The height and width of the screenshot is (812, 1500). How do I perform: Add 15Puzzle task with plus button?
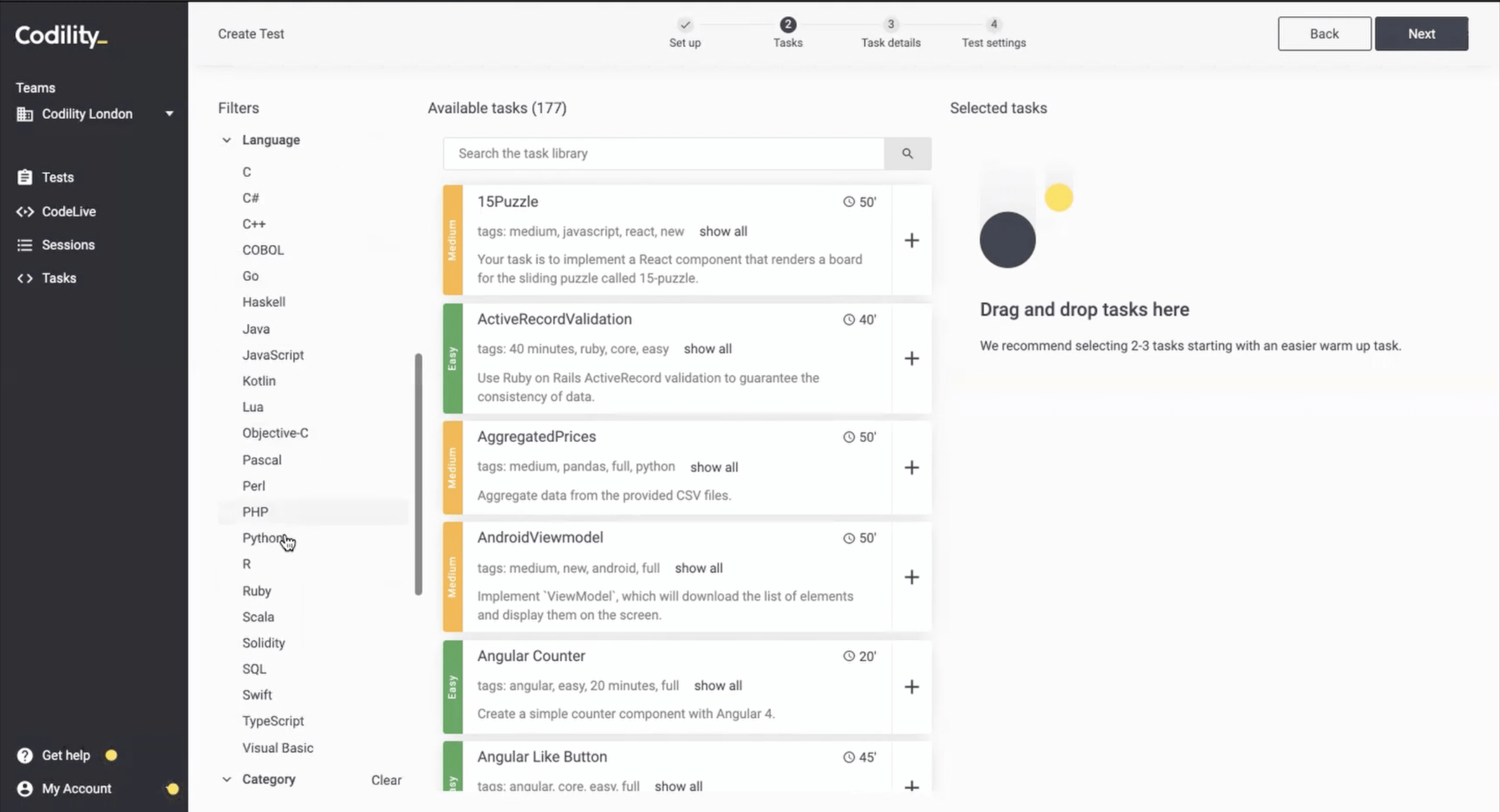[912, 240]
